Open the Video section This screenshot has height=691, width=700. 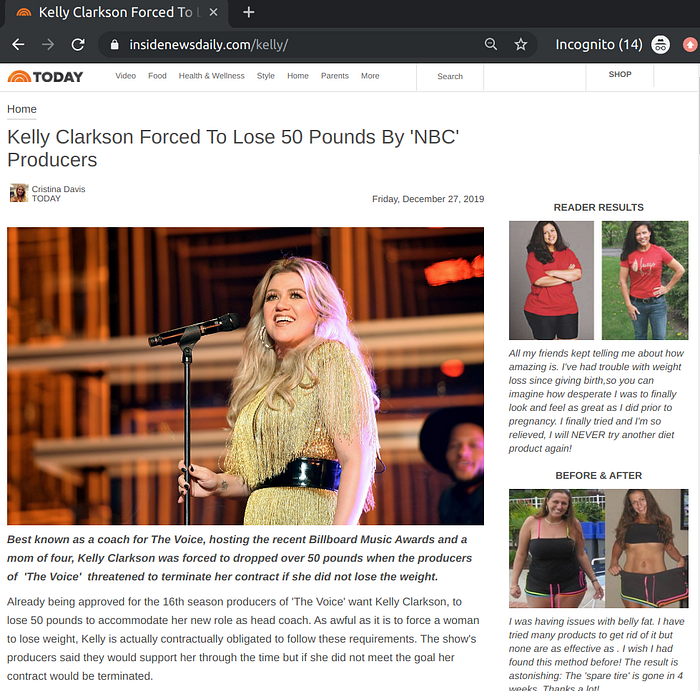125,76
